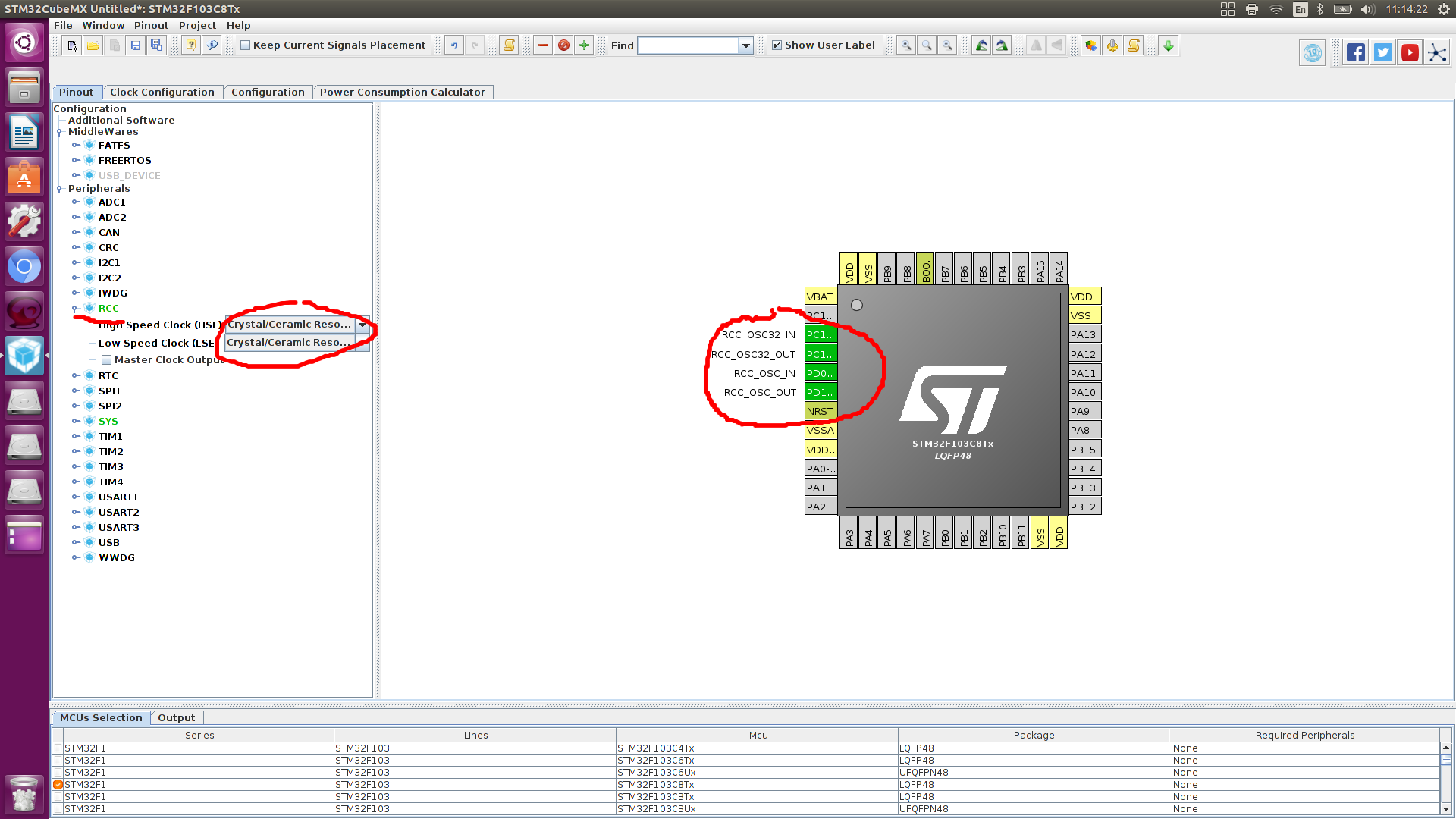Click the undo arrow toolbar icon
Image resolution: width=1456 pixels, height=819 pixels.
454,45
